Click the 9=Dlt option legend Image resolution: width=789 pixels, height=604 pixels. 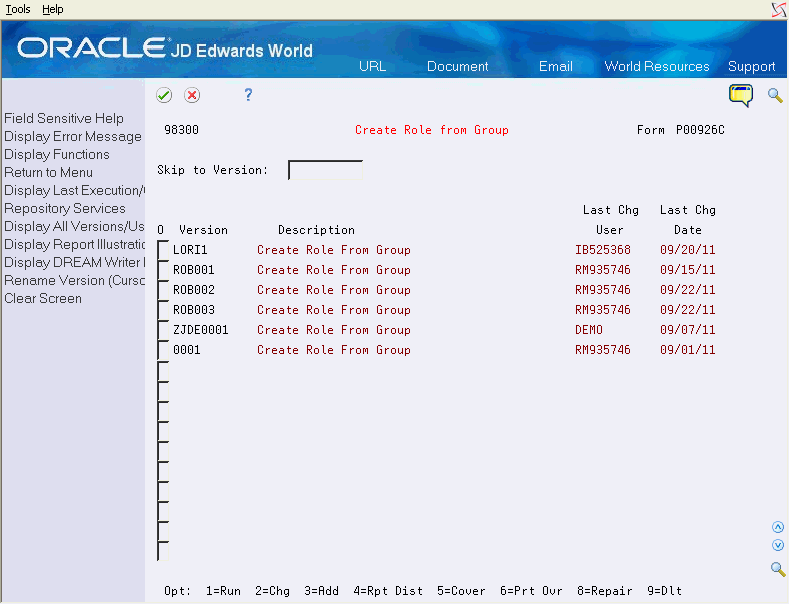(x=664, y=591)
